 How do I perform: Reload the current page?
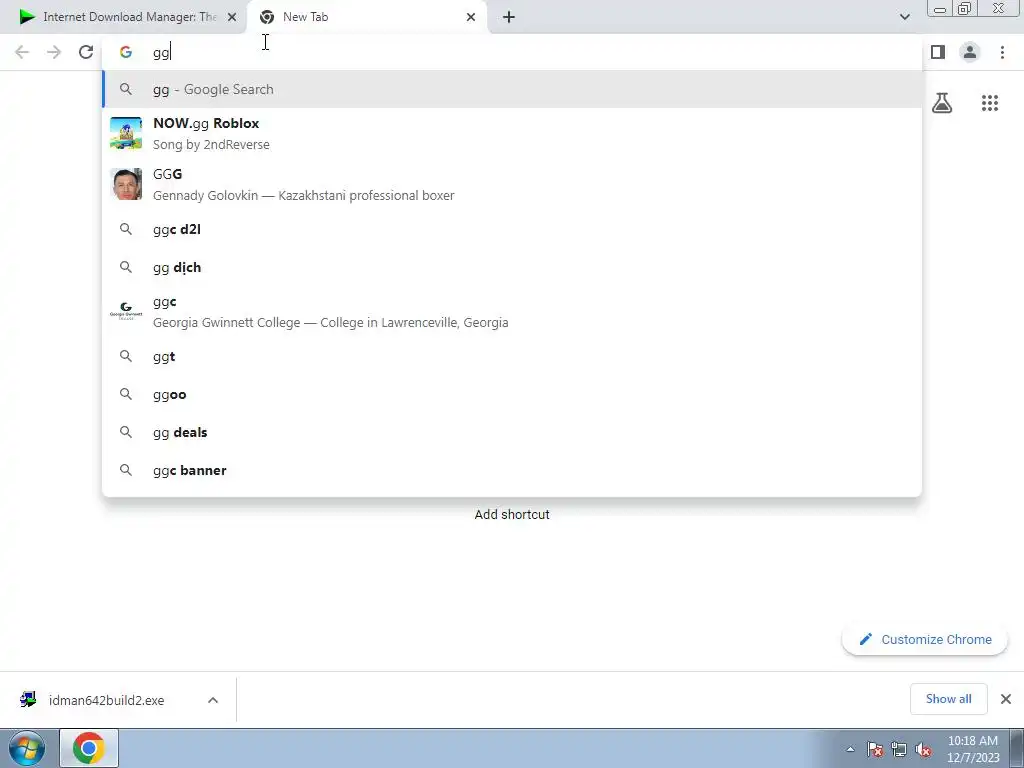click(x=86, y=52)
